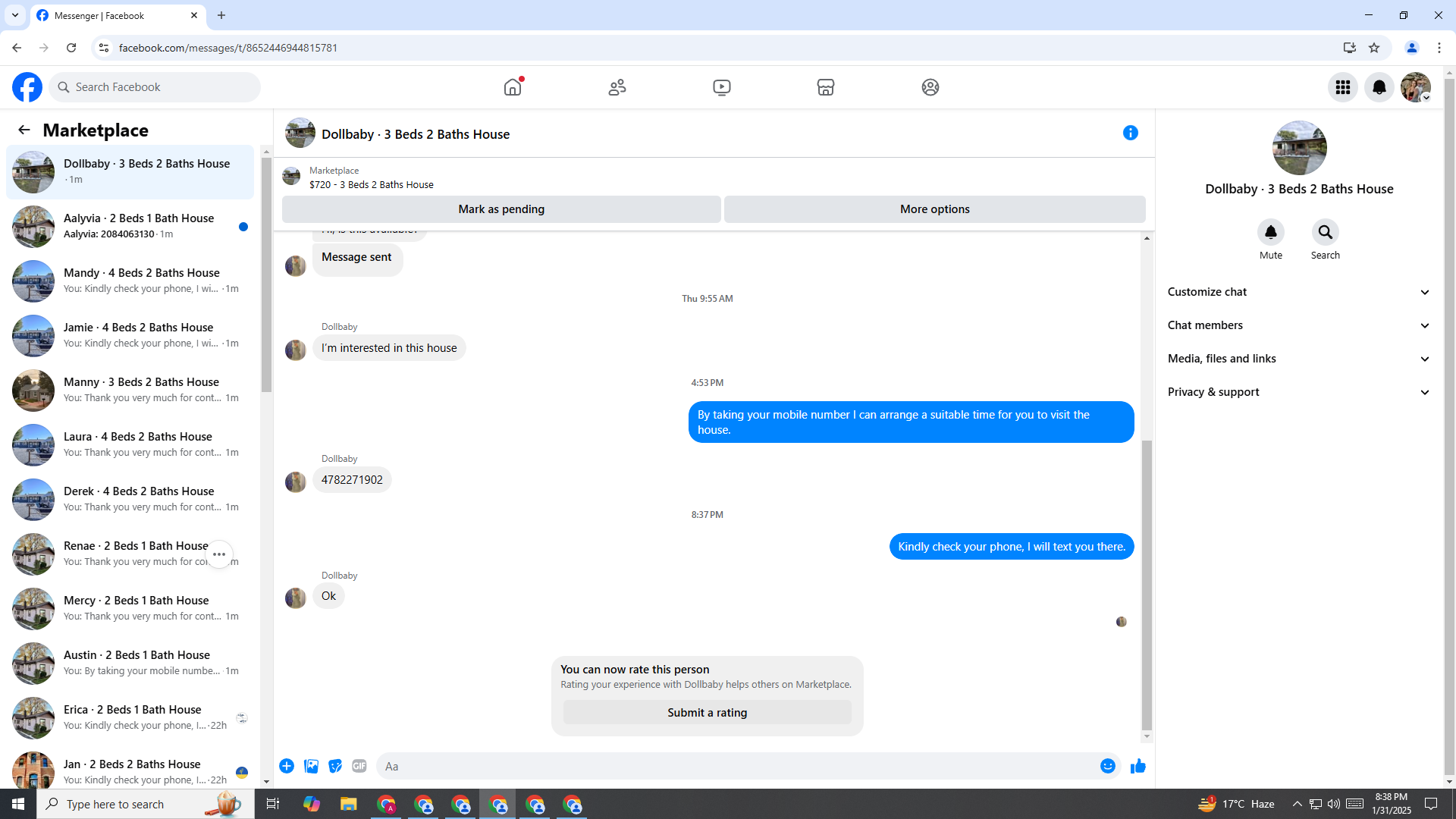Open the emoji picker in the message box
1456x819 pixels.
point(1108,766)
